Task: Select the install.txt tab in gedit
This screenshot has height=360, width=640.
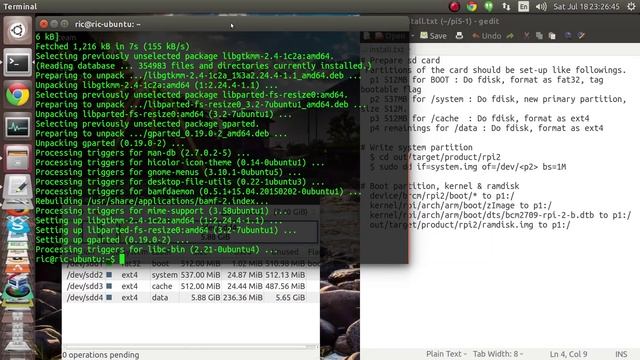Action: (386, 49)
